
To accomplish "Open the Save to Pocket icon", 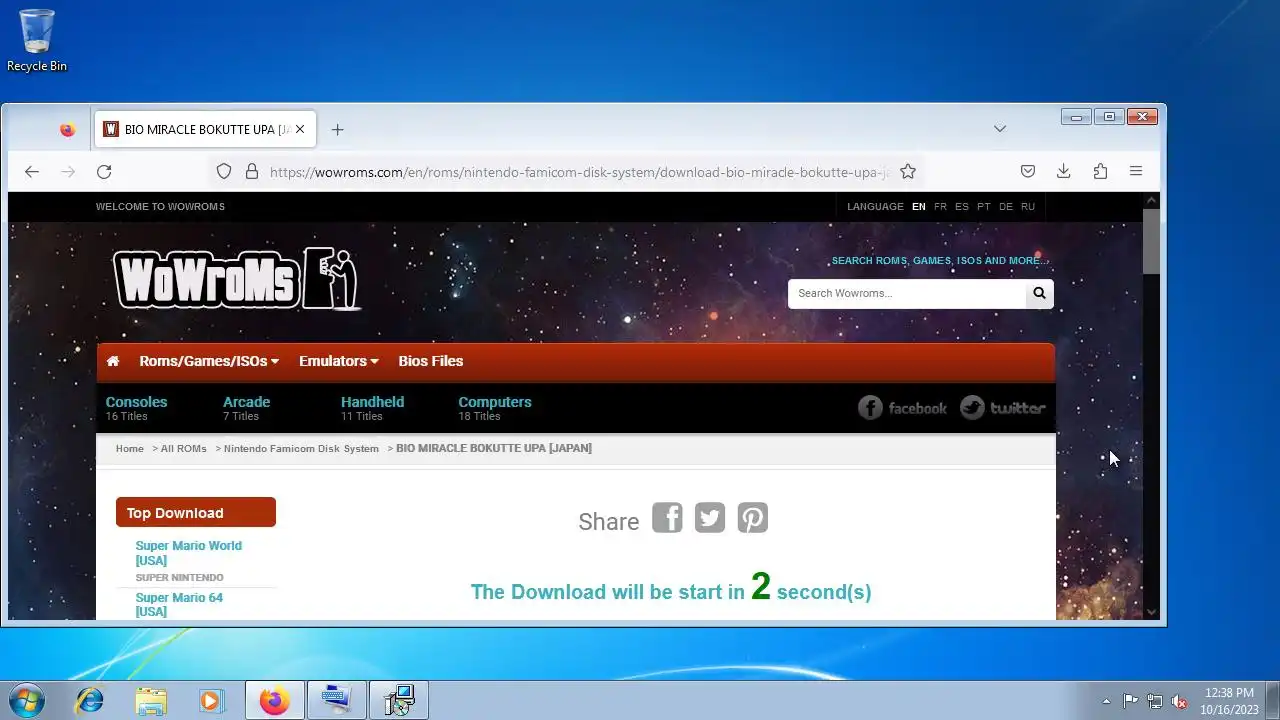I will click(x=1028, y=172).
